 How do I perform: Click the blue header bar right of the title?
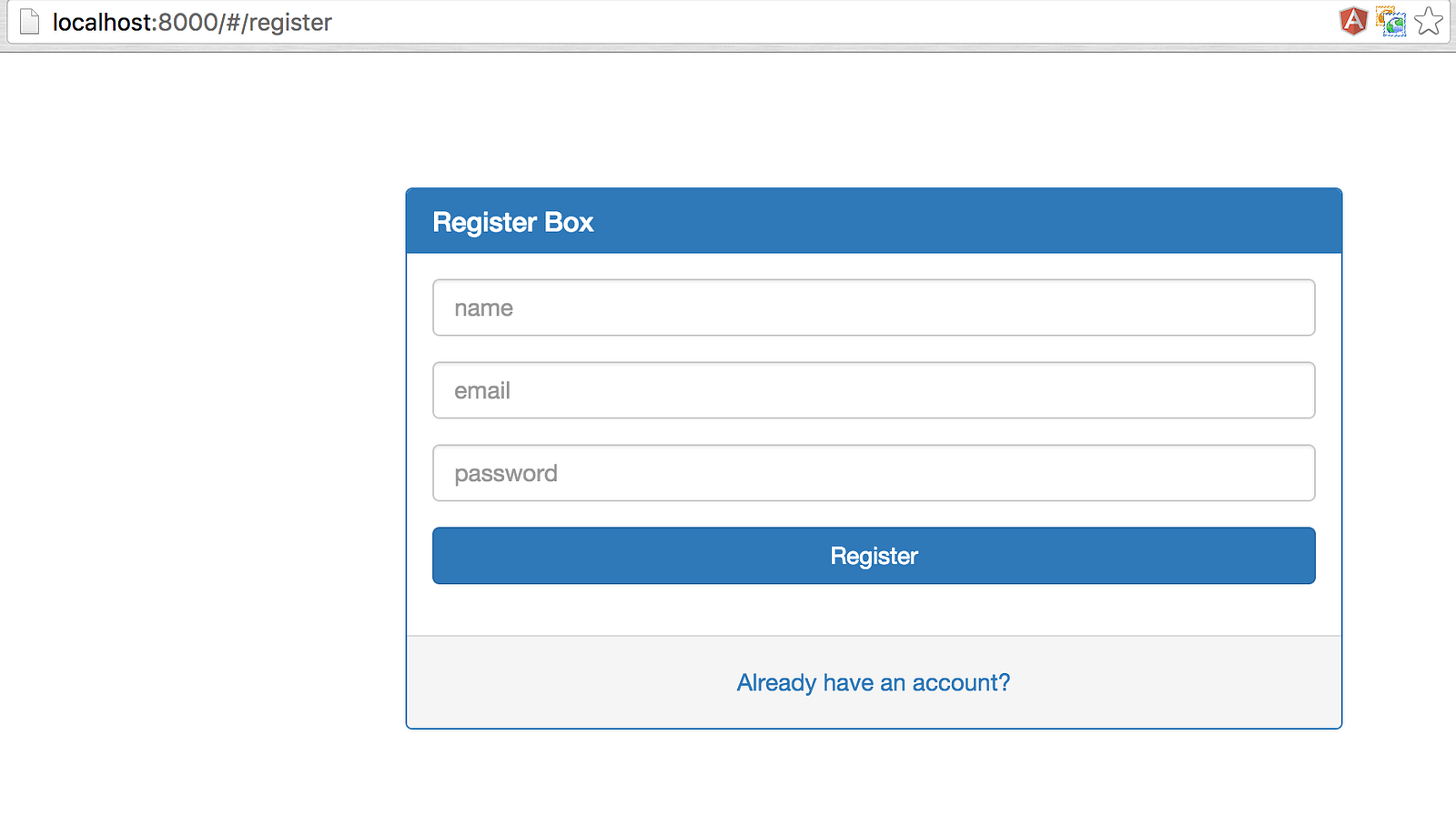pyautogui.click(x=1001, y=221)
